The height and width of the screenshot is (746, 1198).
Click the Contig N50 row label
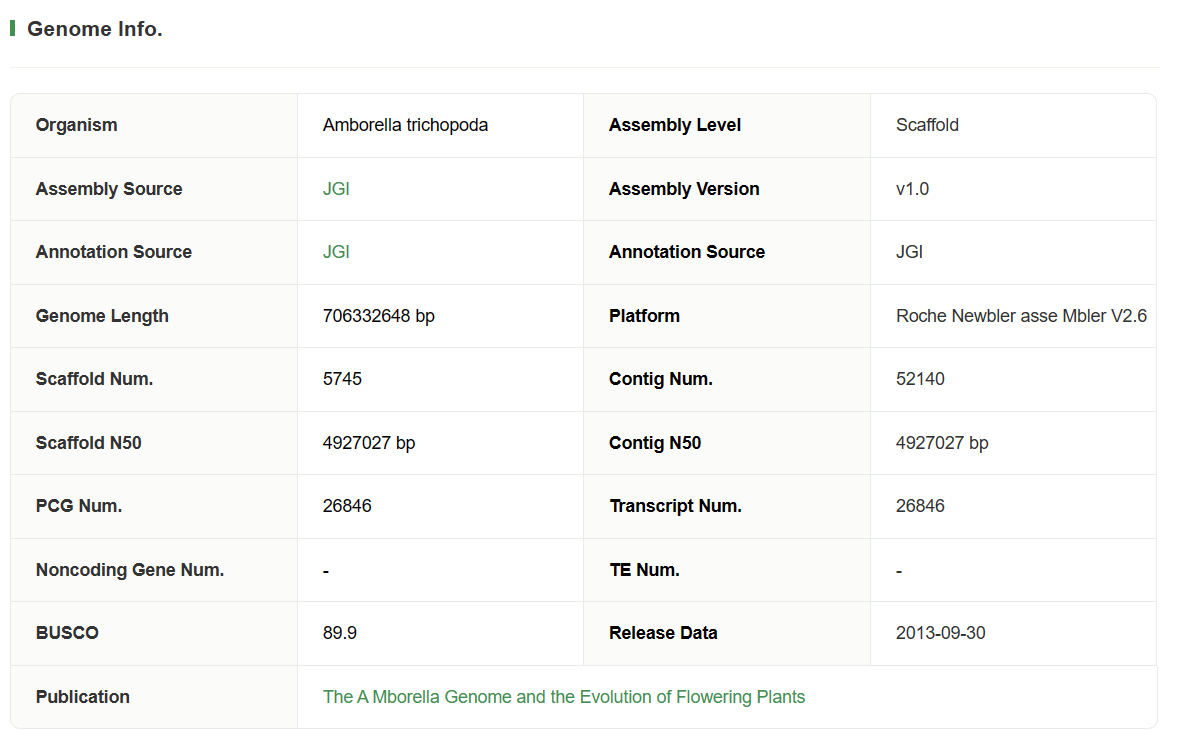[654, 443]
